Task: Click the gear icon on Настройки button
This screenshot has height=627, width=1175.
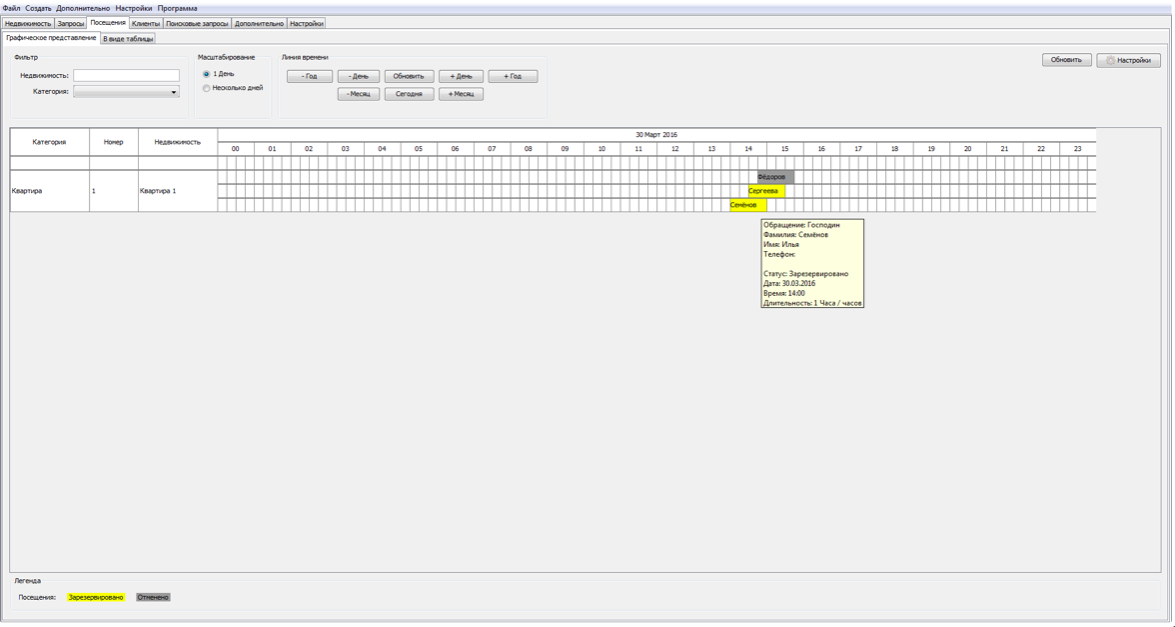Action: [1111, 61]
